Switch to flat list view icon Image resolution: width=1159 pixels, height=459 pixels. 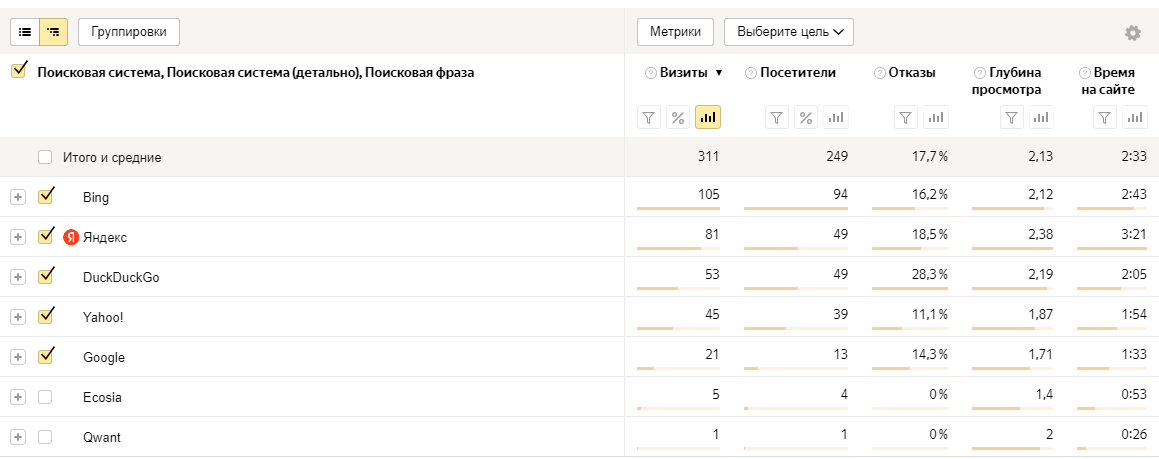pyautogui.click(x=24, y=32)
